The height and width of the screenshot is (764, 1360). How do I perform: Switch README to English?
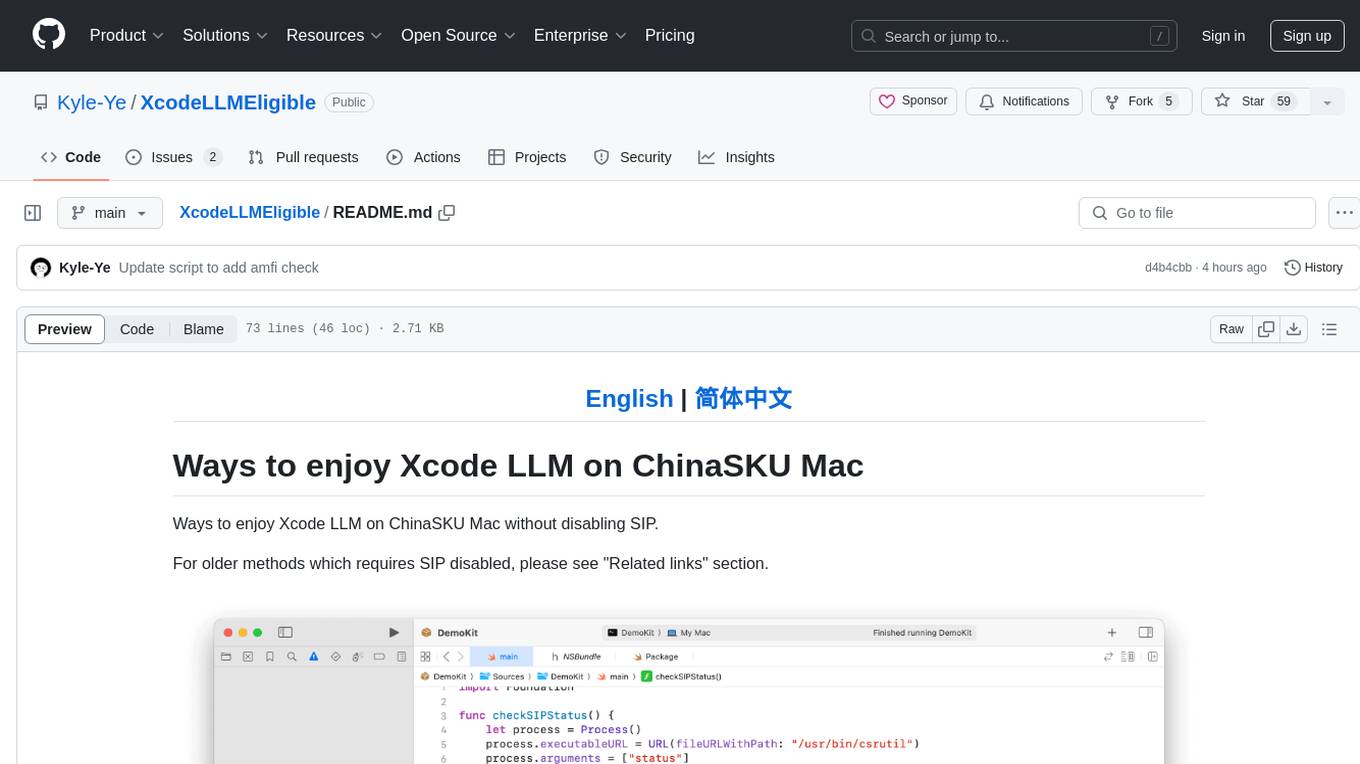[x=629, y=398]
